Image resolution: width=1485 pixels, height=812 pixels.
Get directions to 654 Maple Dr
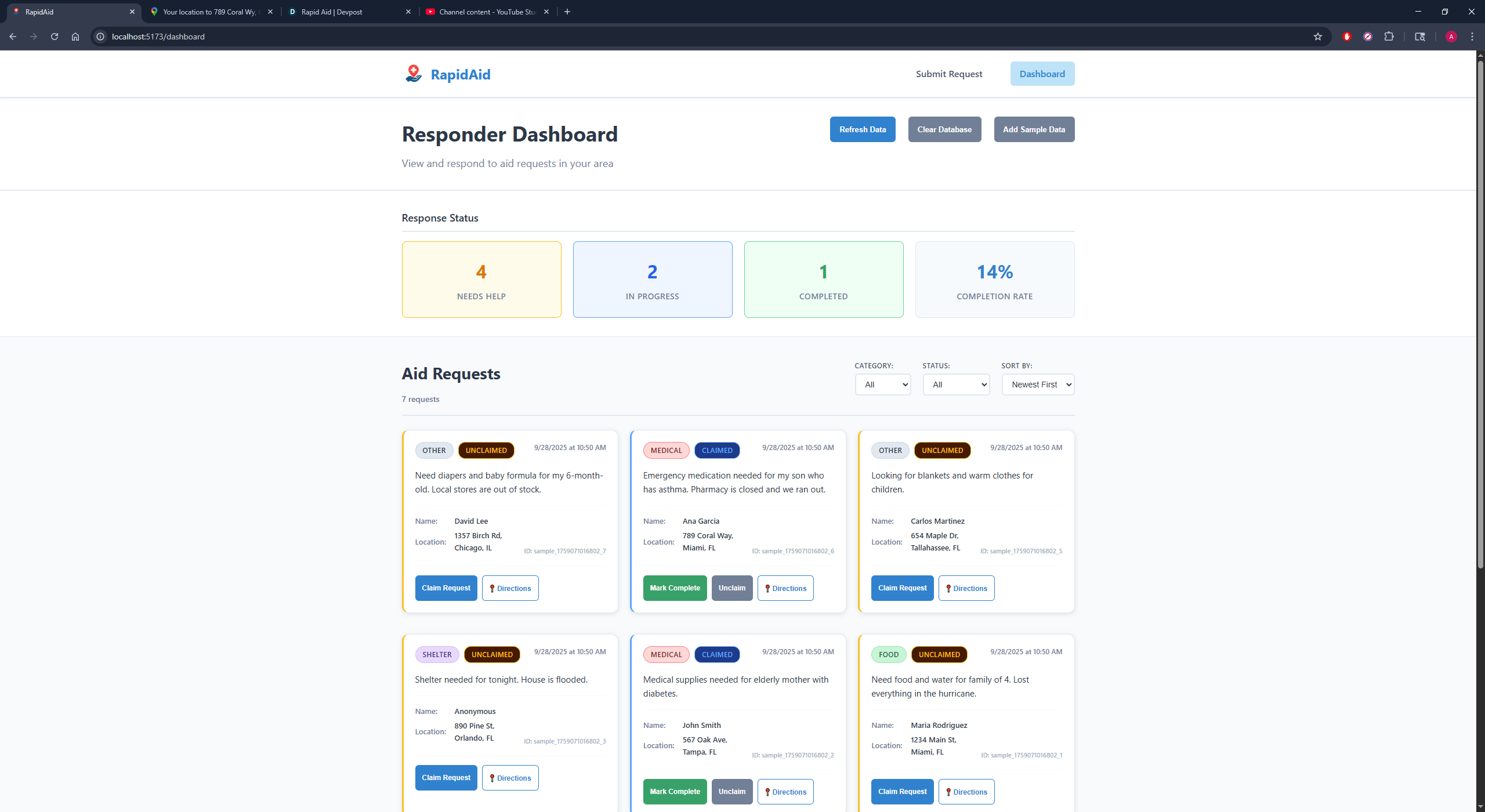tap(966, 588)
